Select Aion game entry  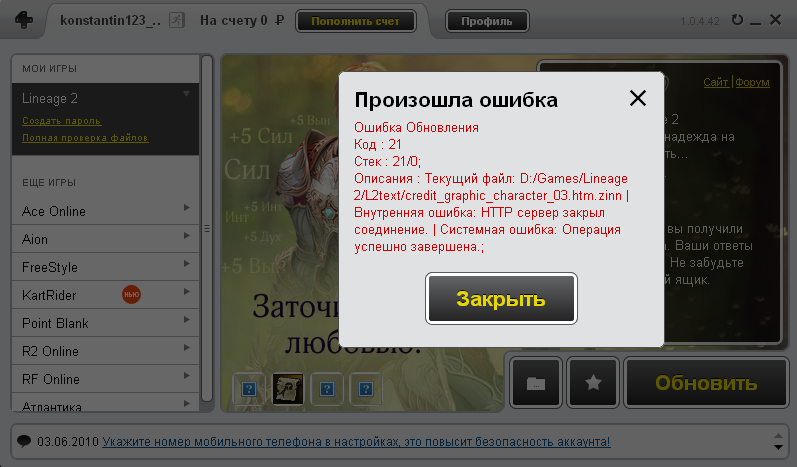105,239
